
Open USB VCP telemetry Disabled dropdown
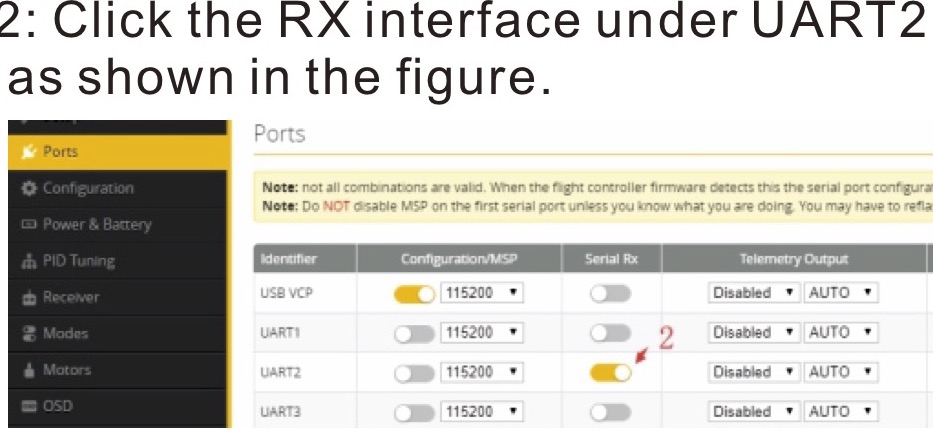(754, 293)
